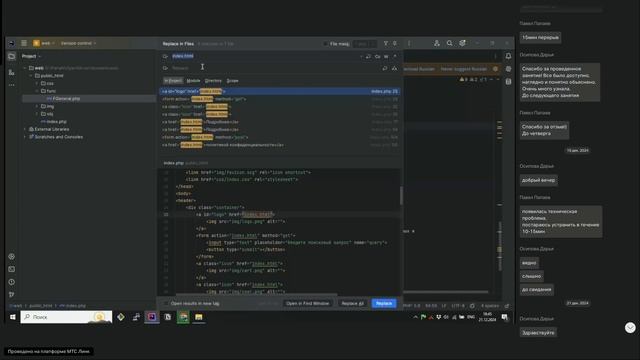Viewport: 640px width, 360px height.
Task: Expand the img folder
Action: 37,106
